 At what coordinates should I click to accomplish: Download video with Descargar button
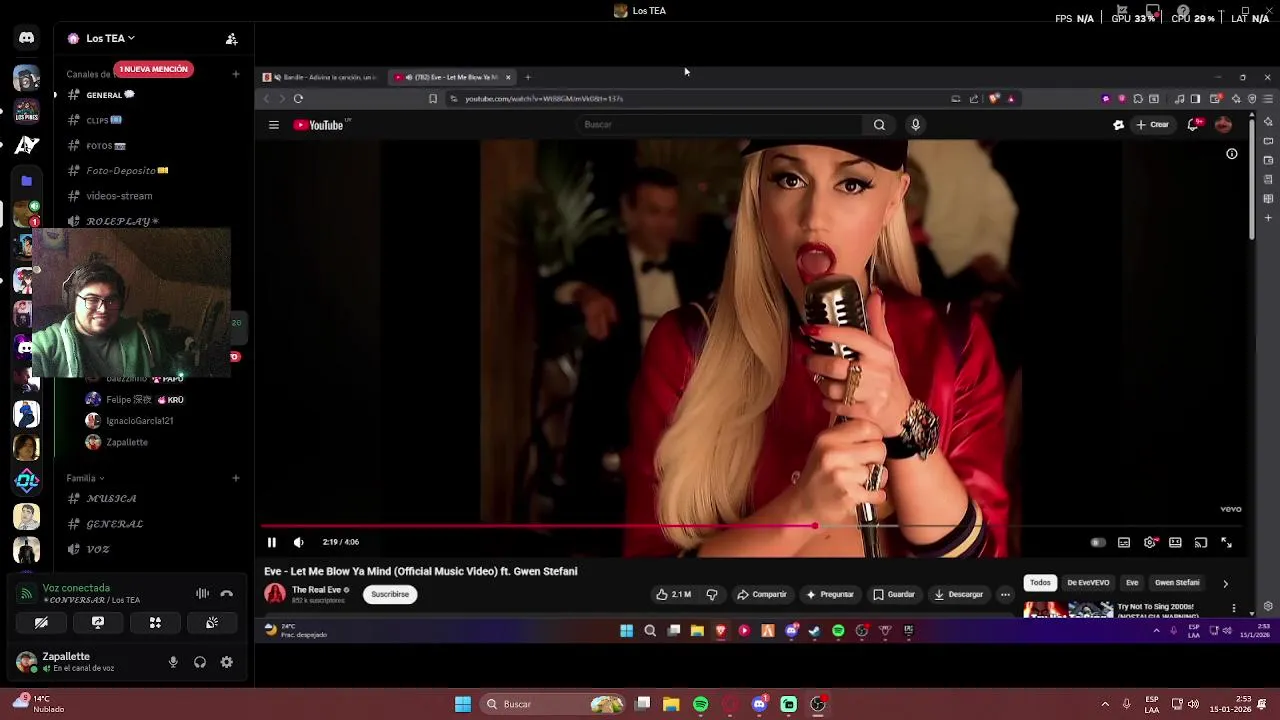tap(959, 594)
